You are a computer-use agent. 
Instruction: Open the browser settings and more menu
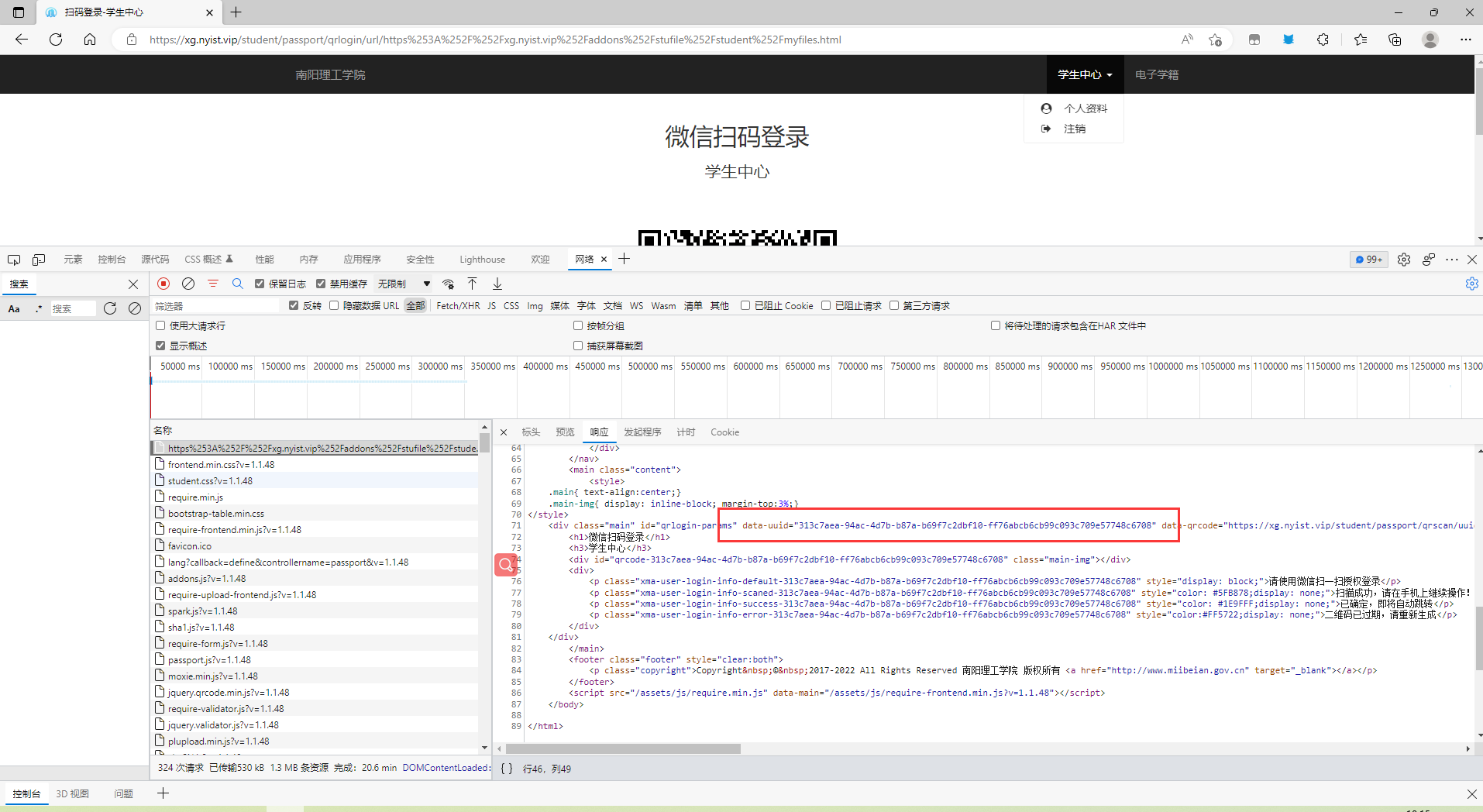[1466, 40]
